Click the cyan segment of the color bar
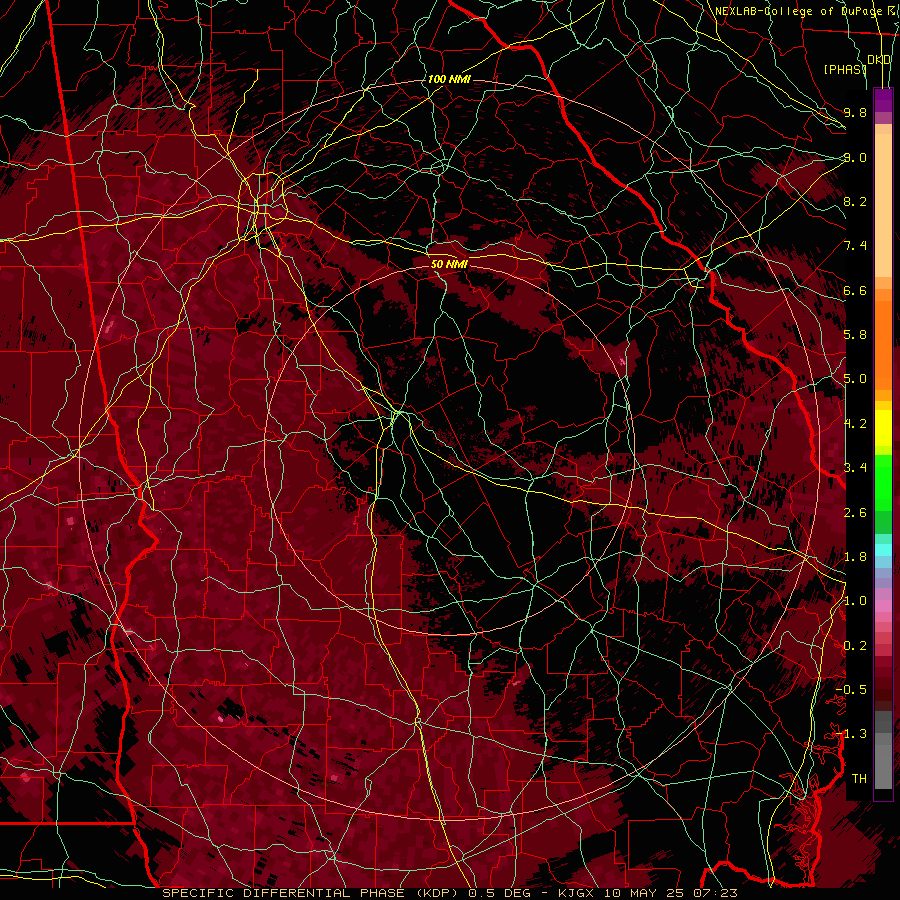 point(883,550)
